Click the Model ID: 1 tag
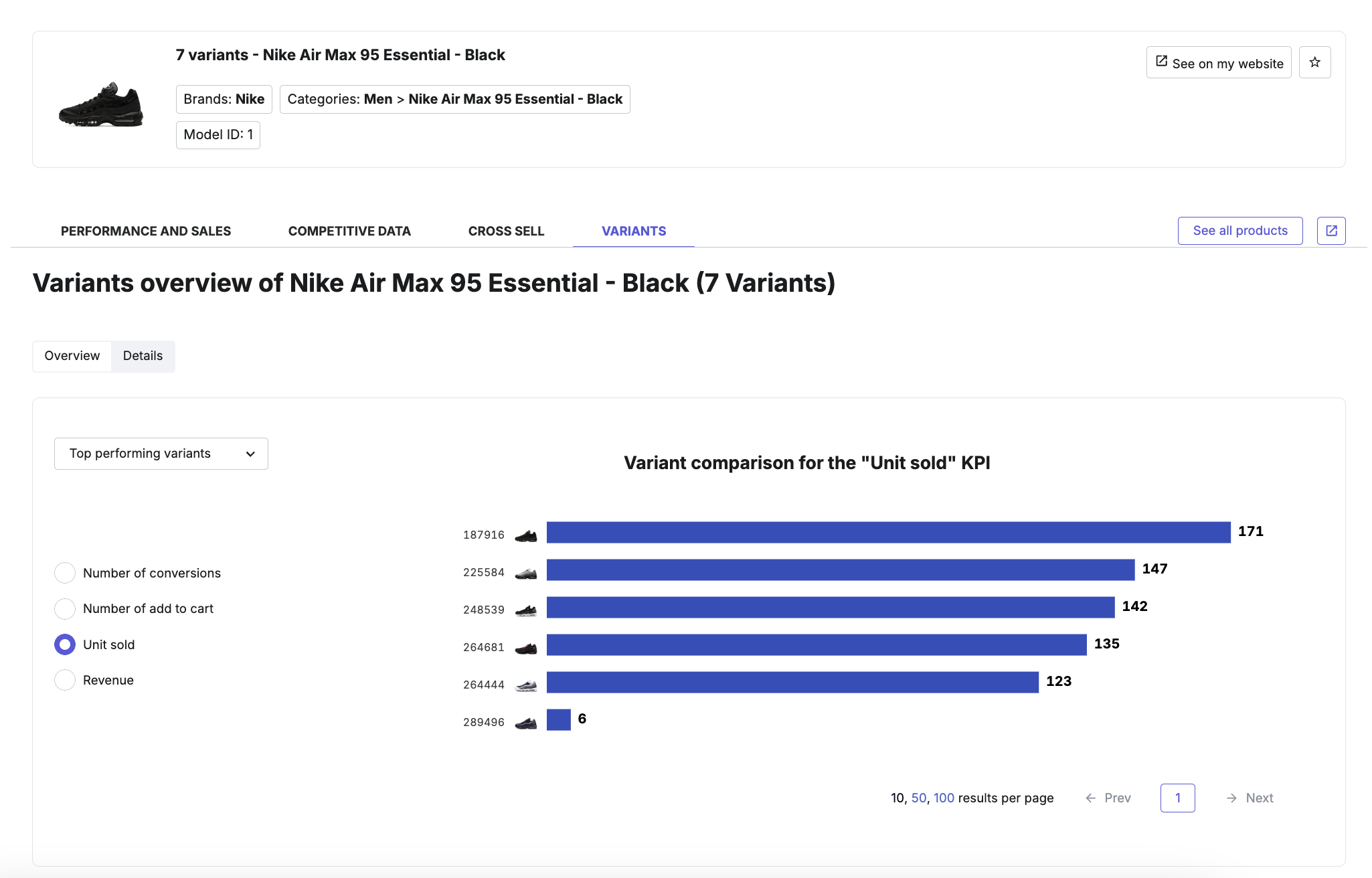This screenshot has width=1372, height=878. 218,135
